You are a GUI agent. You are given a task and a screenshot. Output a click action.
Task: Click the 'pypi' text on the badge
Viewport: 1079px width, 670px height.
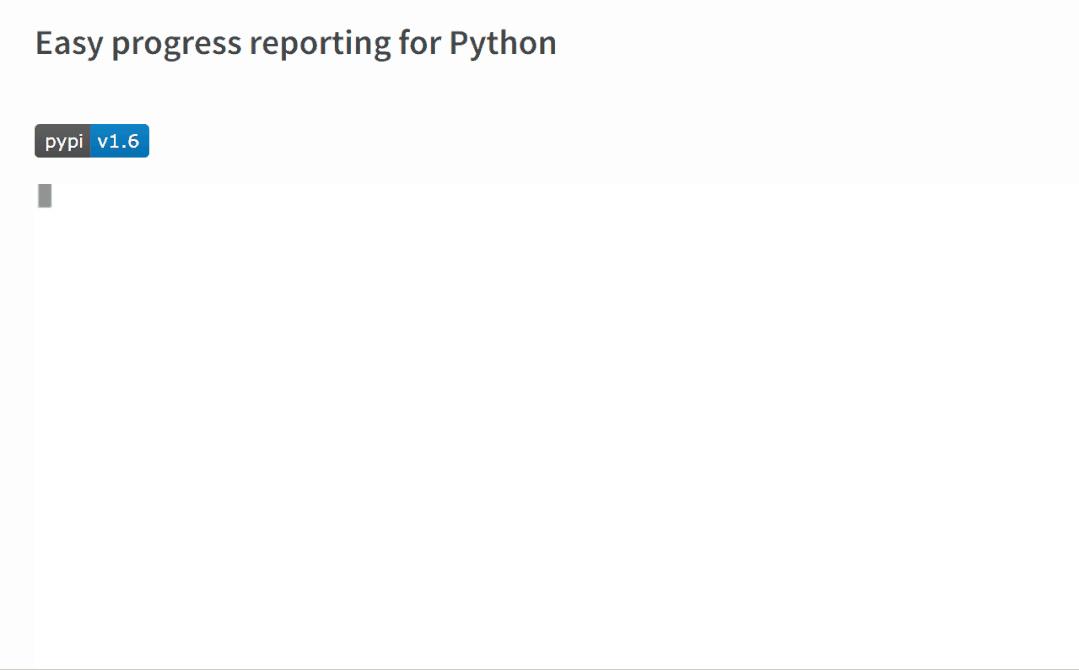pos(64,142)
